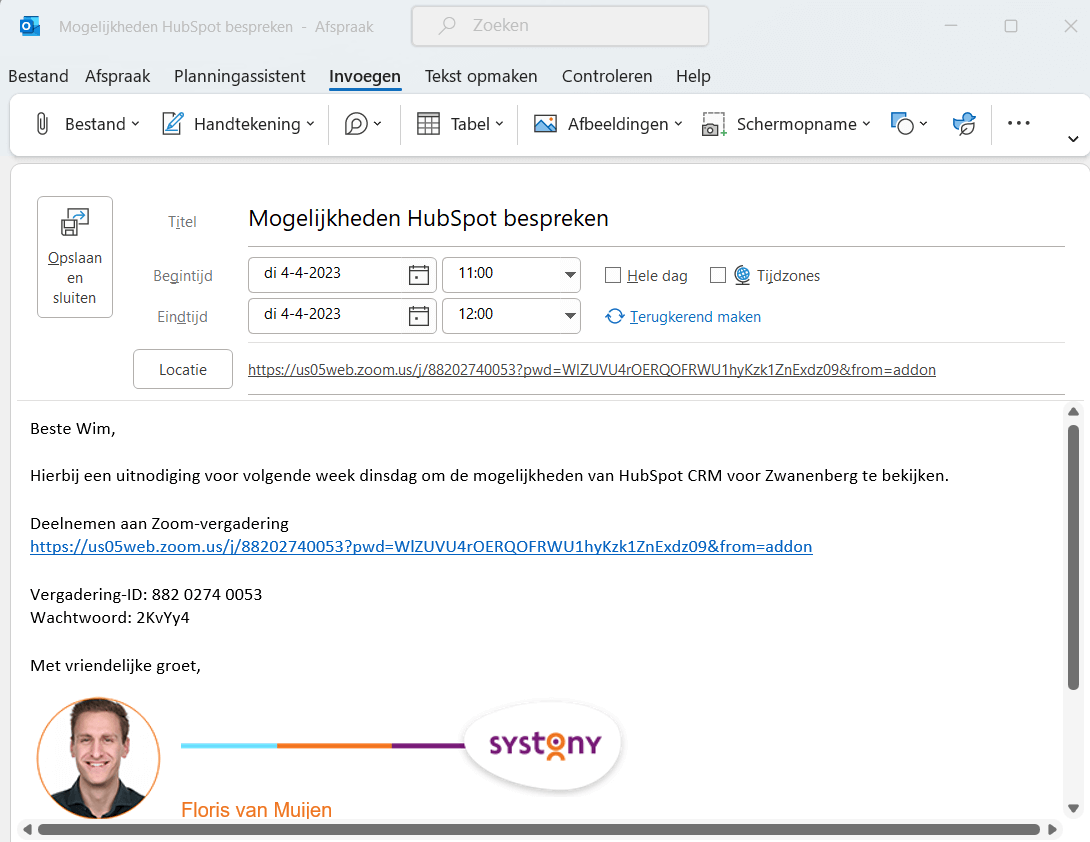Click scroll down arrow of message body
Screen dimensions: 1090x842
click(x=1073, y=808)
